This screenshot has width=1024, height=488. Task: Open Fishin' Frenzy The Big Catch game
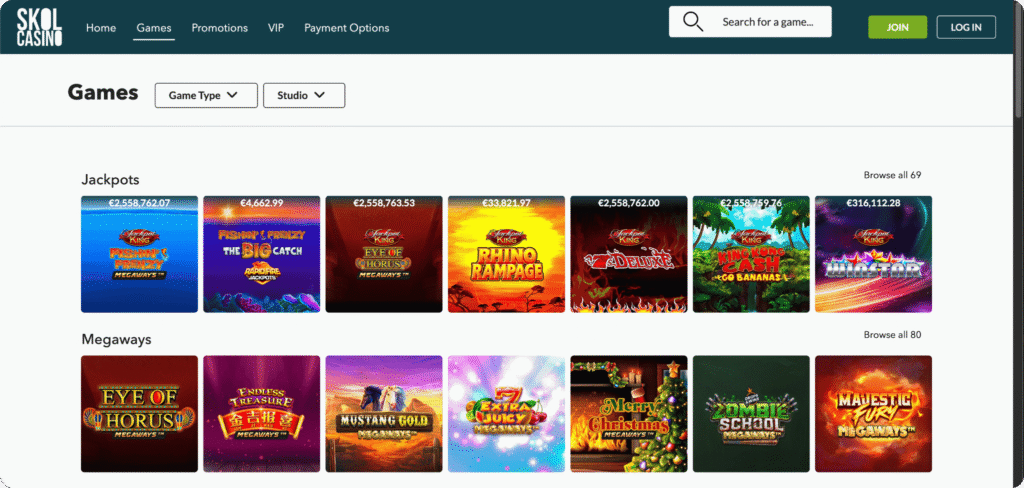(x=261, y=254)
